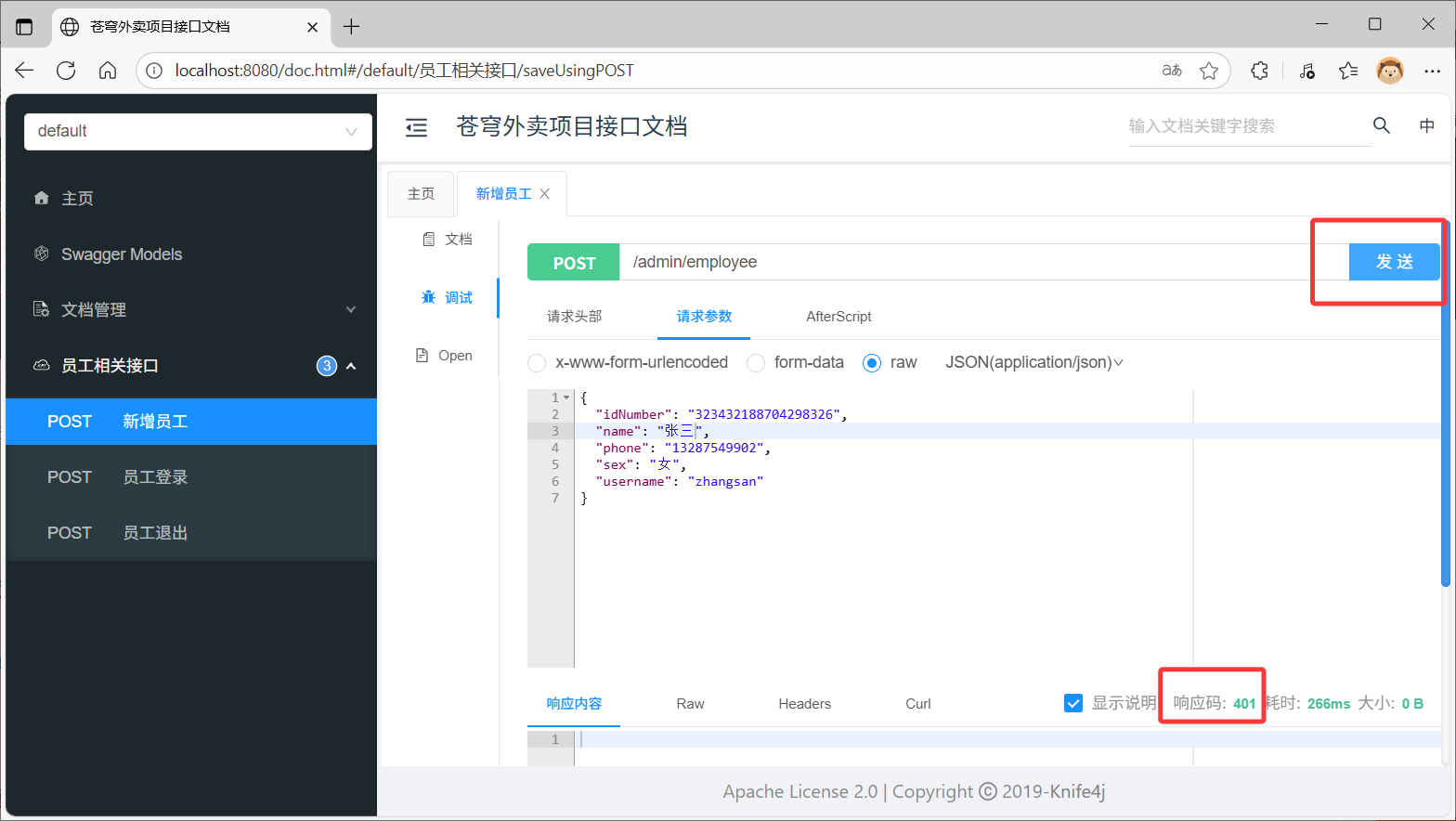Click the browser music/media icon
1456x821 pixels.
coord(1306,71)
